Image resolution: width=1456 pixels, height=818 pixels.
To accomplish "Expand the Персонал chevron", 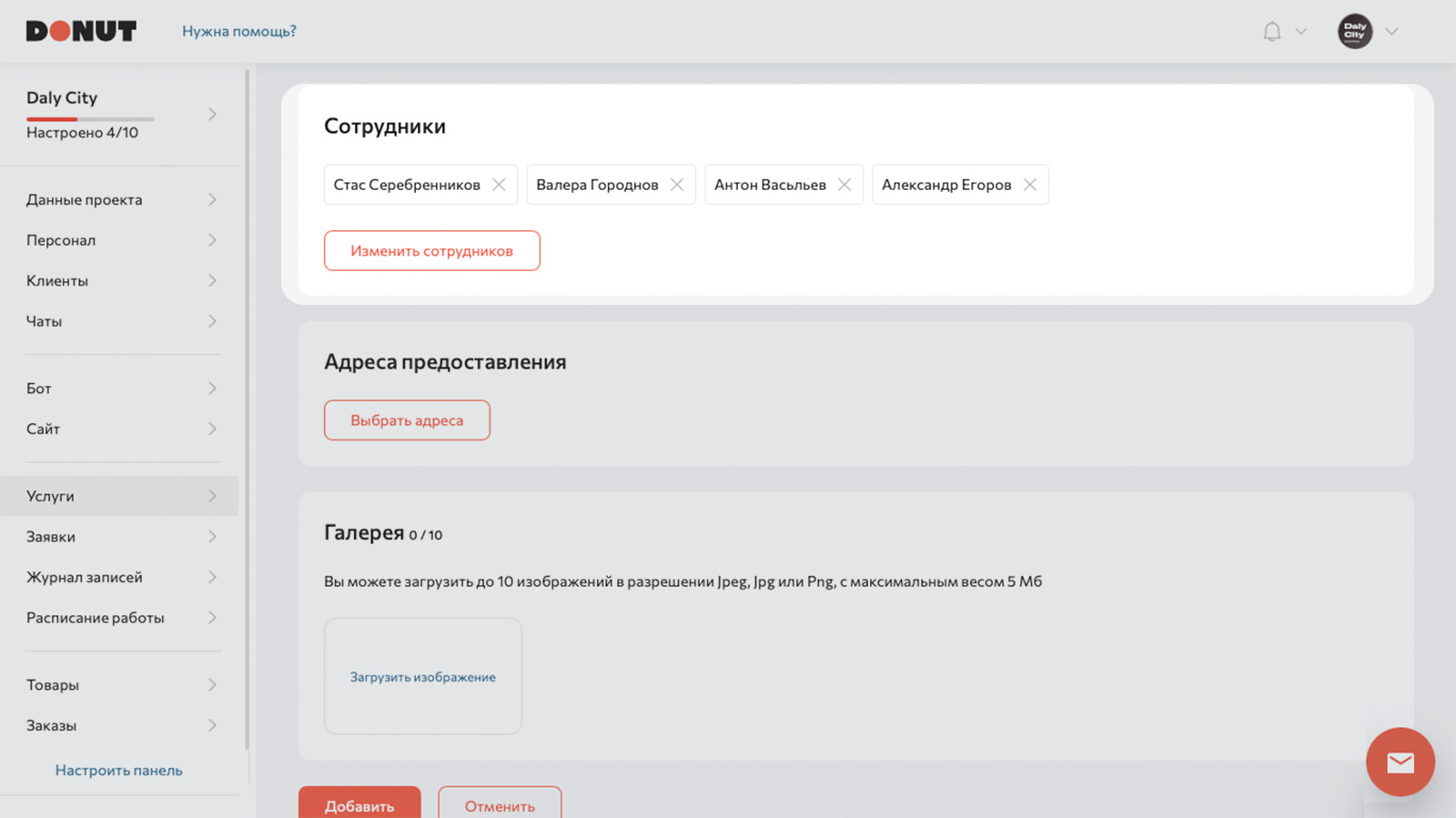I will pyautogui.click(x=212, y=240).
